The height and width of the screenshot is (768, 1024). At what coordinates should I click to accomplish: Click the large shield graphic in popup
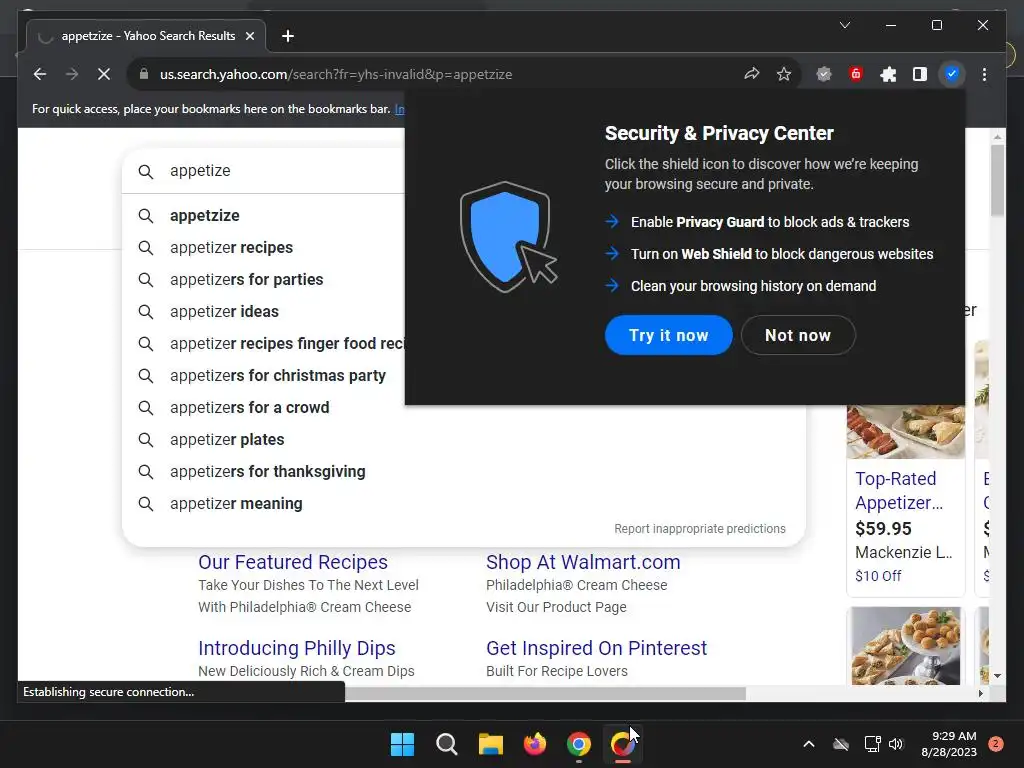[507, 236]
